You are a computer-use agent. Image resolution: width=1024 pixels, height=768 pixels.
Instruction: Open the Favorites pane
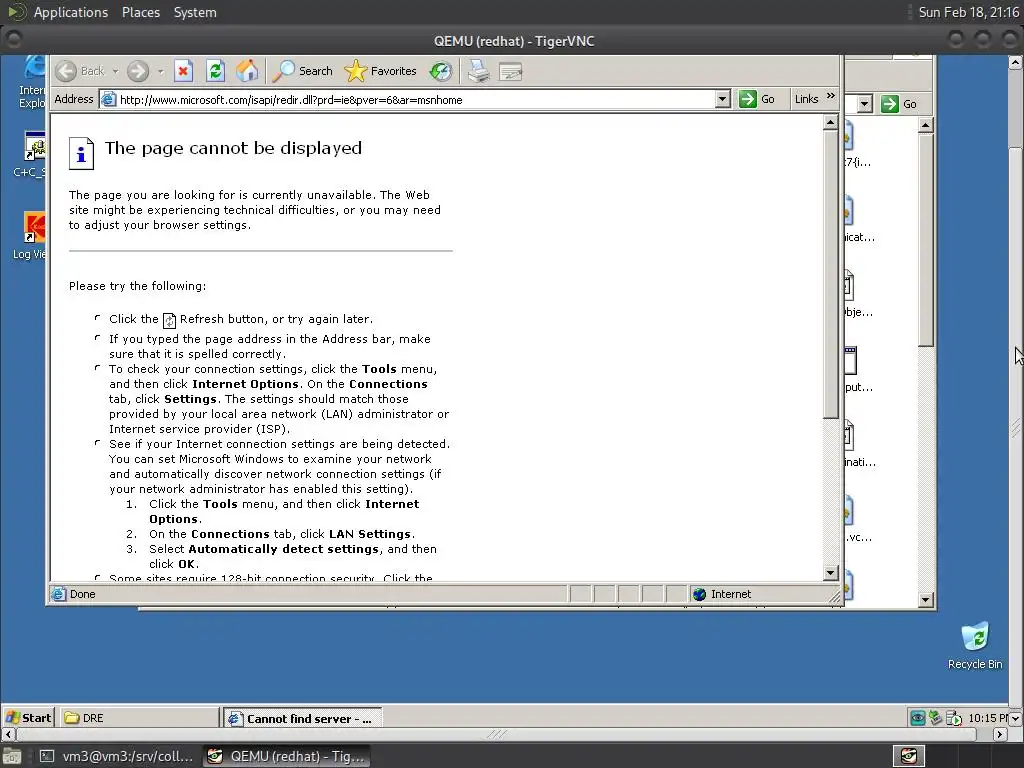point(380,71)
